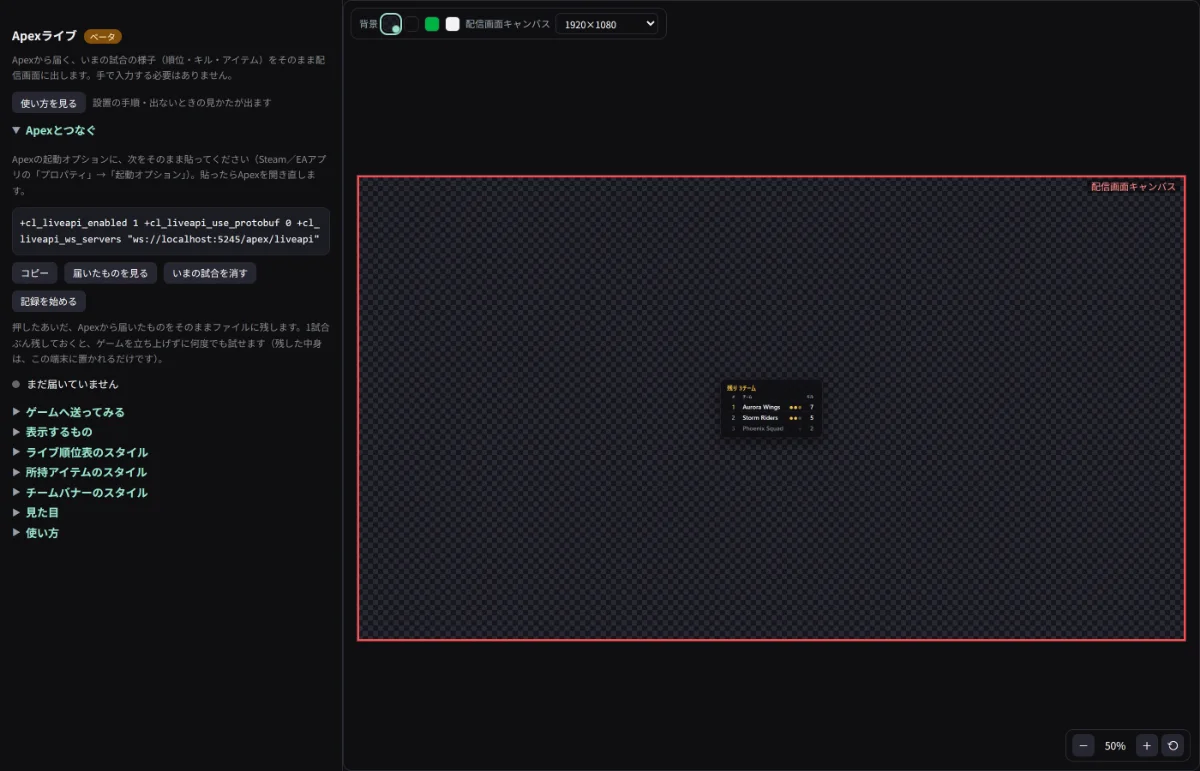Select the white background swatch
The height and width of the screenshot is (771, 1200).
452,24
